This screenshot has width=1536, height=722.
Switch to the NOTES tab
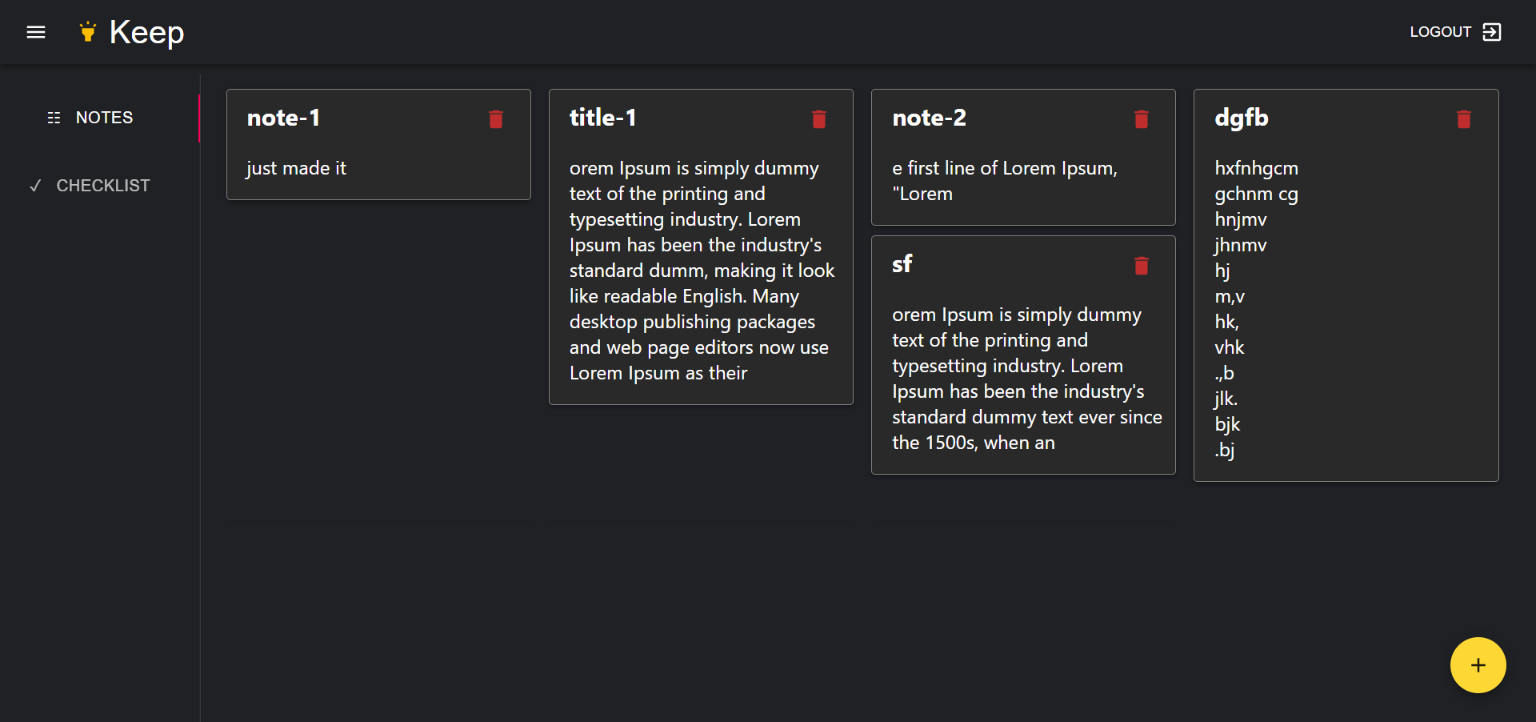pyautogui.click(x=100, y=118)
